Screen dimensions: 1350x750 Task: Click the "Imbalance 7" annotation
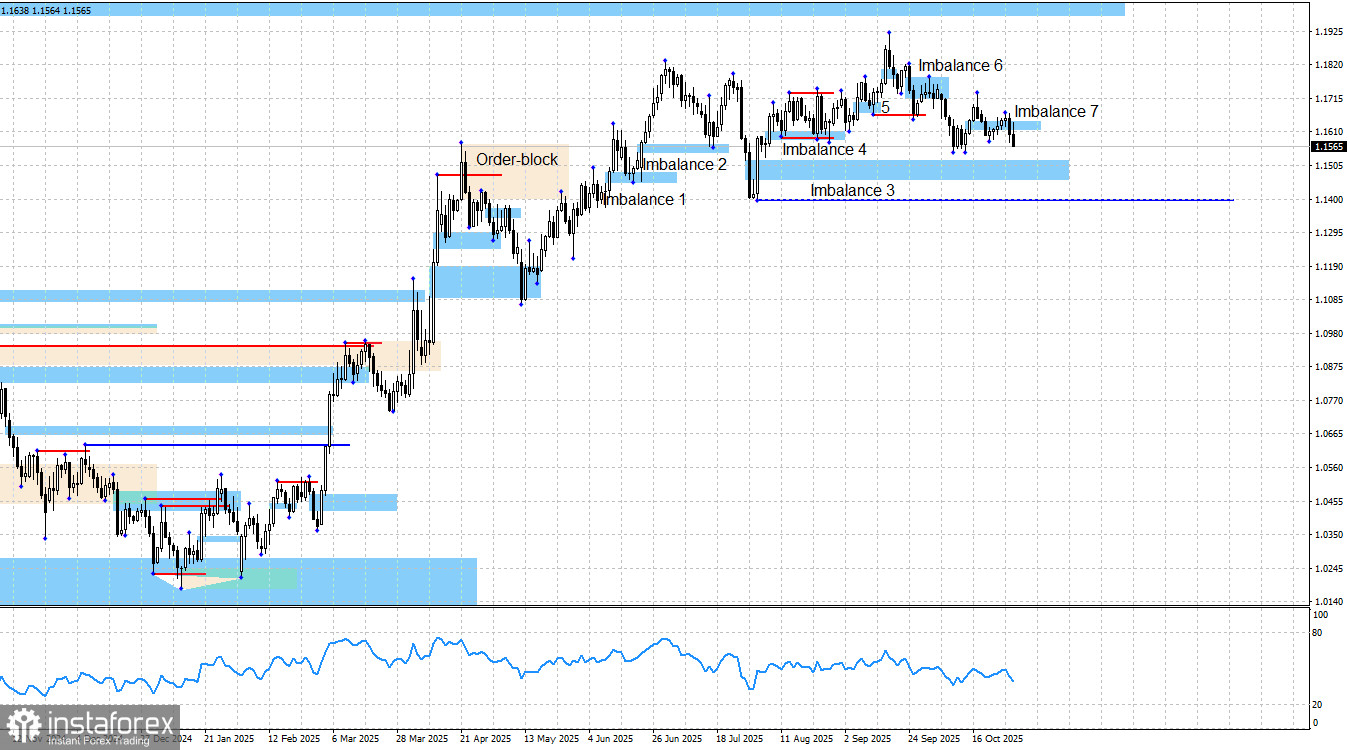coord(1056,112)
